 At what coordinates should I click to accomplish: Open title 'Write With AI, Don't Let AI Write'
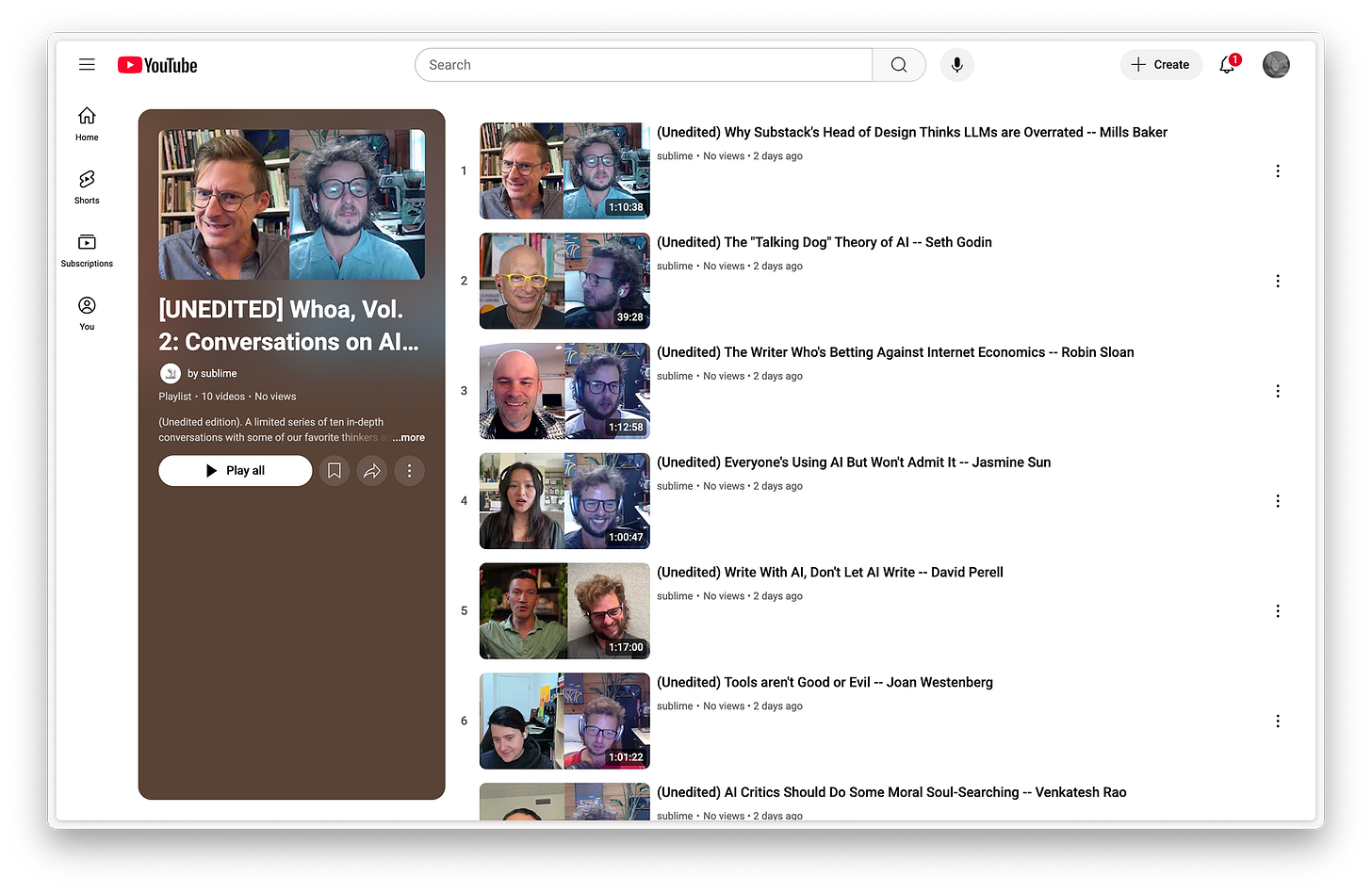click(830, 573)
